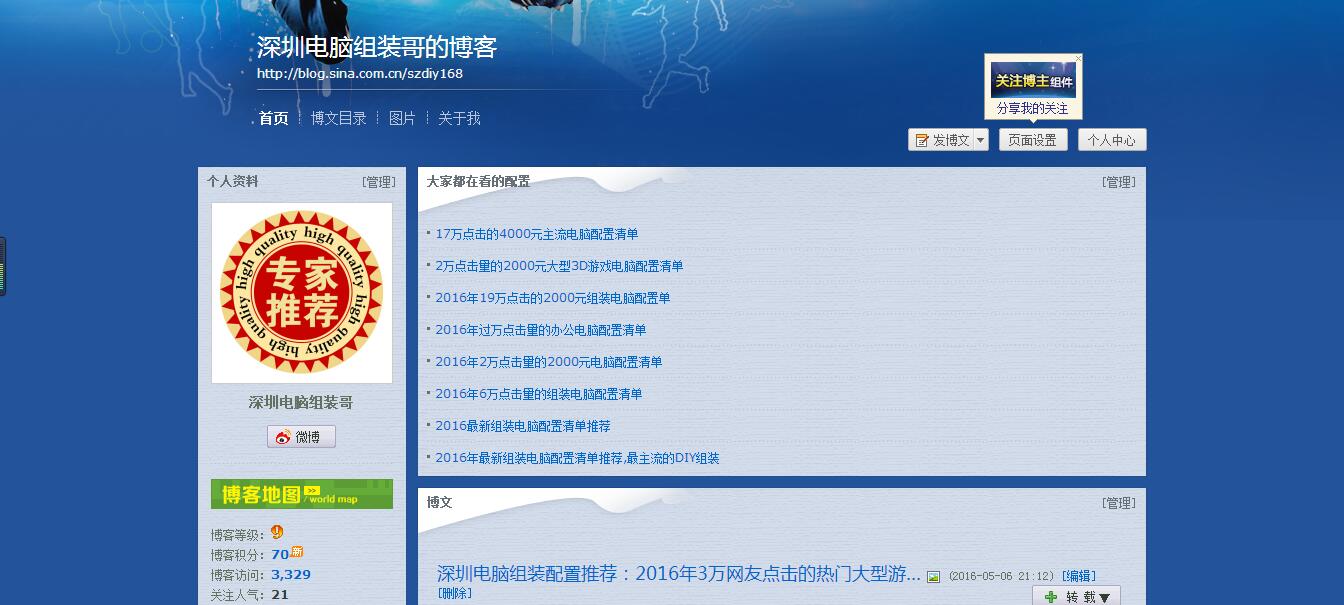Image resolution: width=1344 pixels, height=605 pixels.
Task: Click the green plus 转载 repost button
Action: click(x=1076, y=597)
